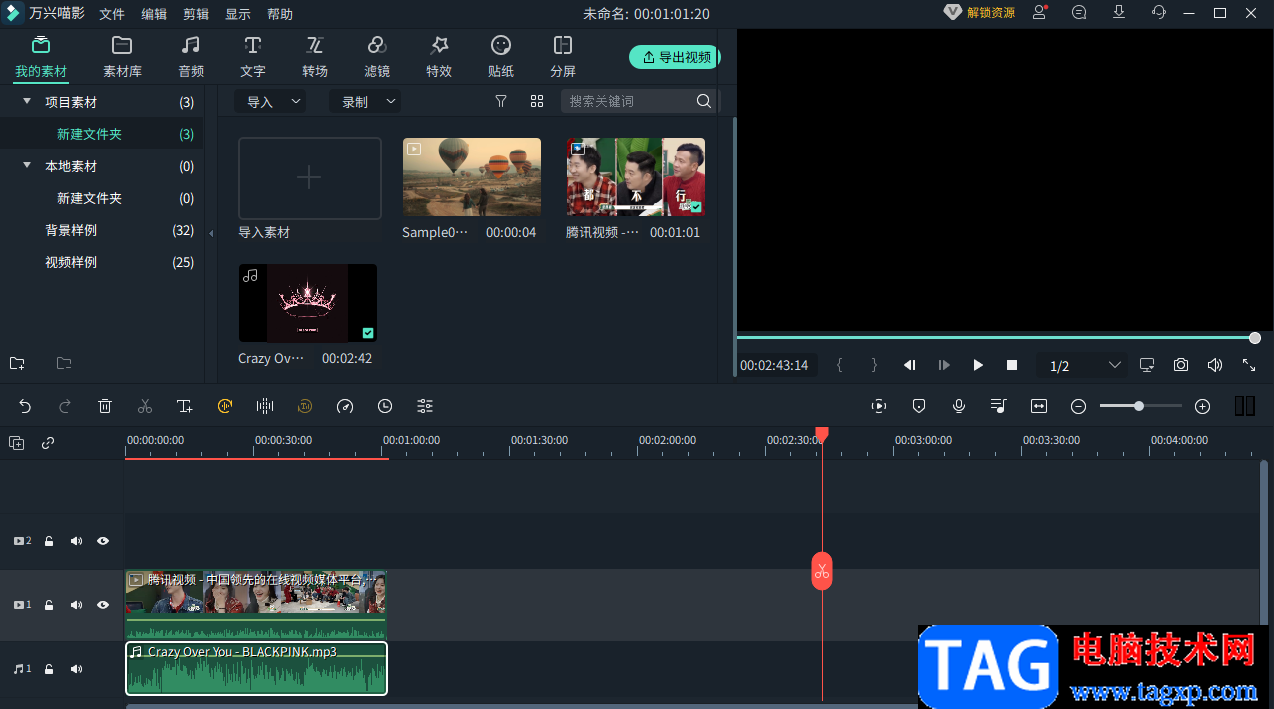Select the Crazy Over You media thumbnail
The image size is (1274, 709).
[x=308, y=303]
